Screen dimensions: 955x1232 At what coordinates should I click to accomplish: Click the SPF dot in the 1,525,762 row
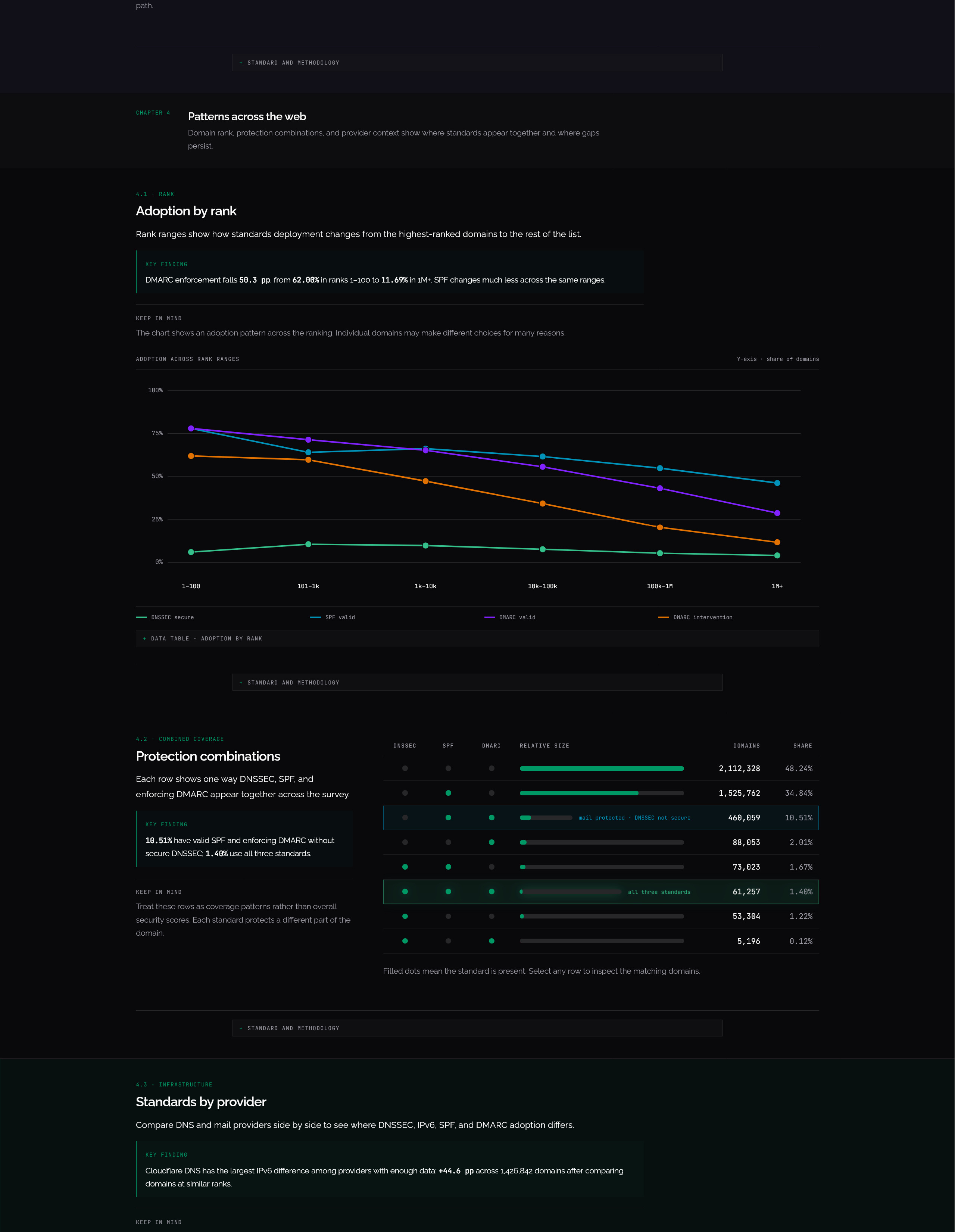[449, 793]
